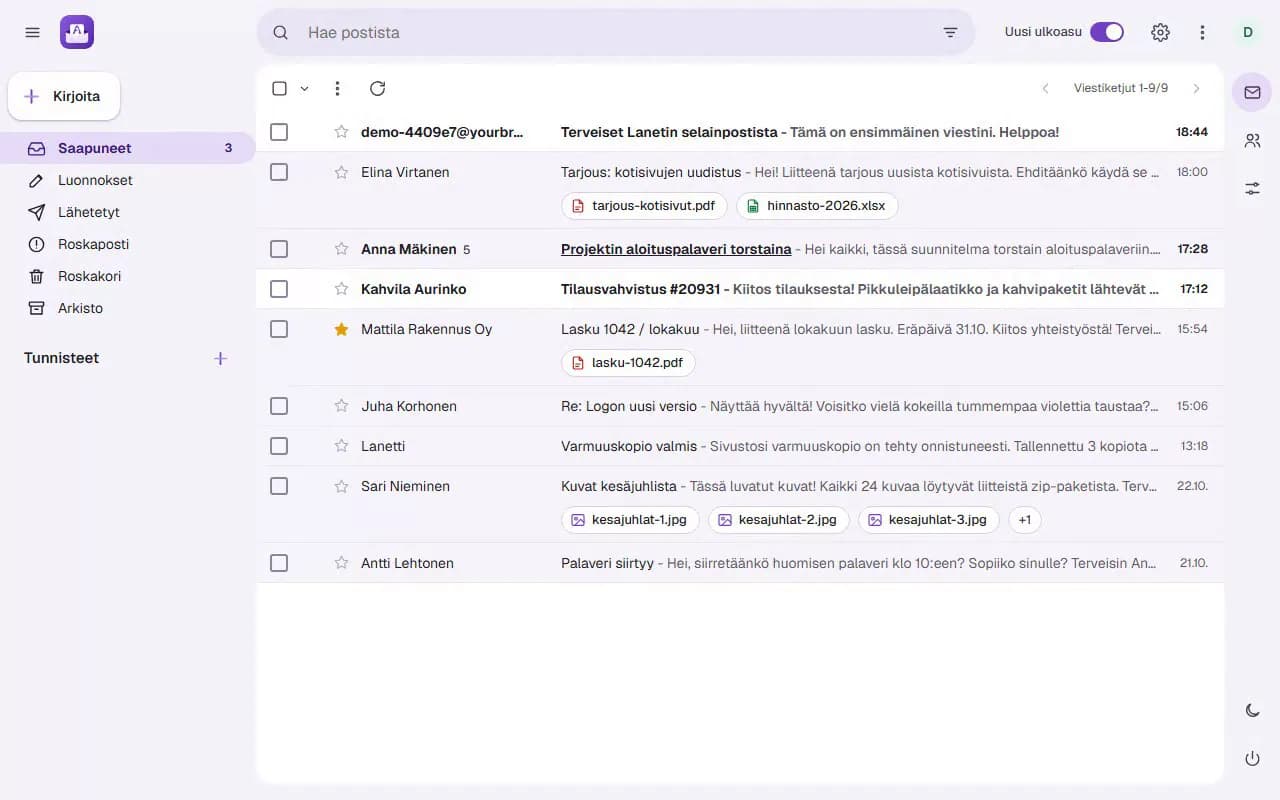The image size is (1280, 800).
Task: Unstar the Mattila Rakennus Oy message
Action: [341, 329]
